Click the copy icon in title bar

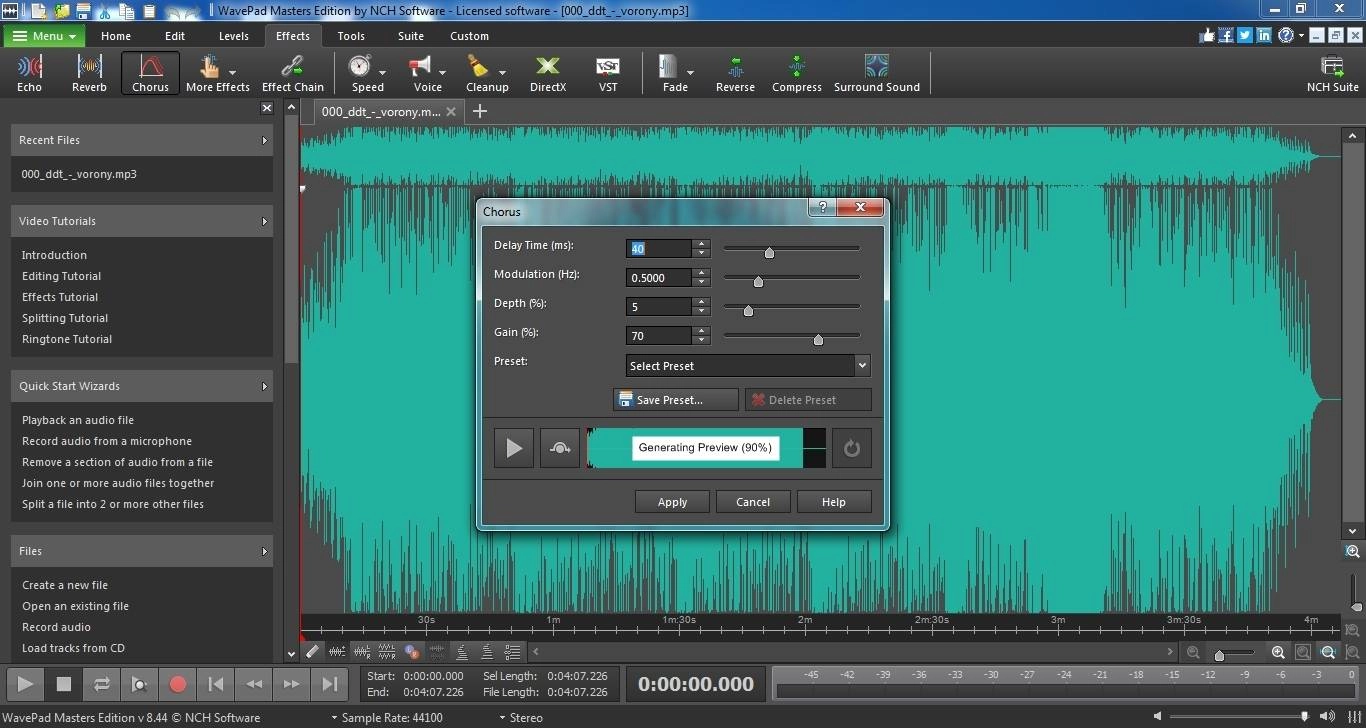point(127,11)
